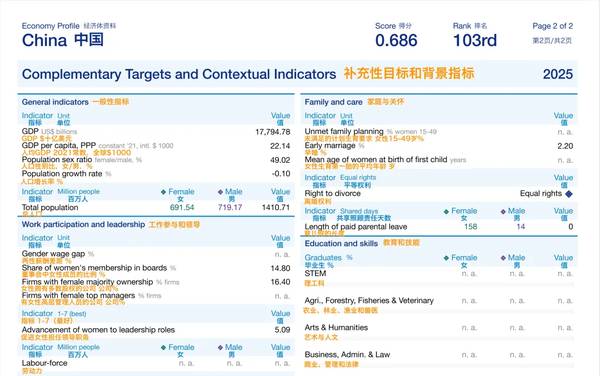Click the Family and care section heading

tap(333, 102)
